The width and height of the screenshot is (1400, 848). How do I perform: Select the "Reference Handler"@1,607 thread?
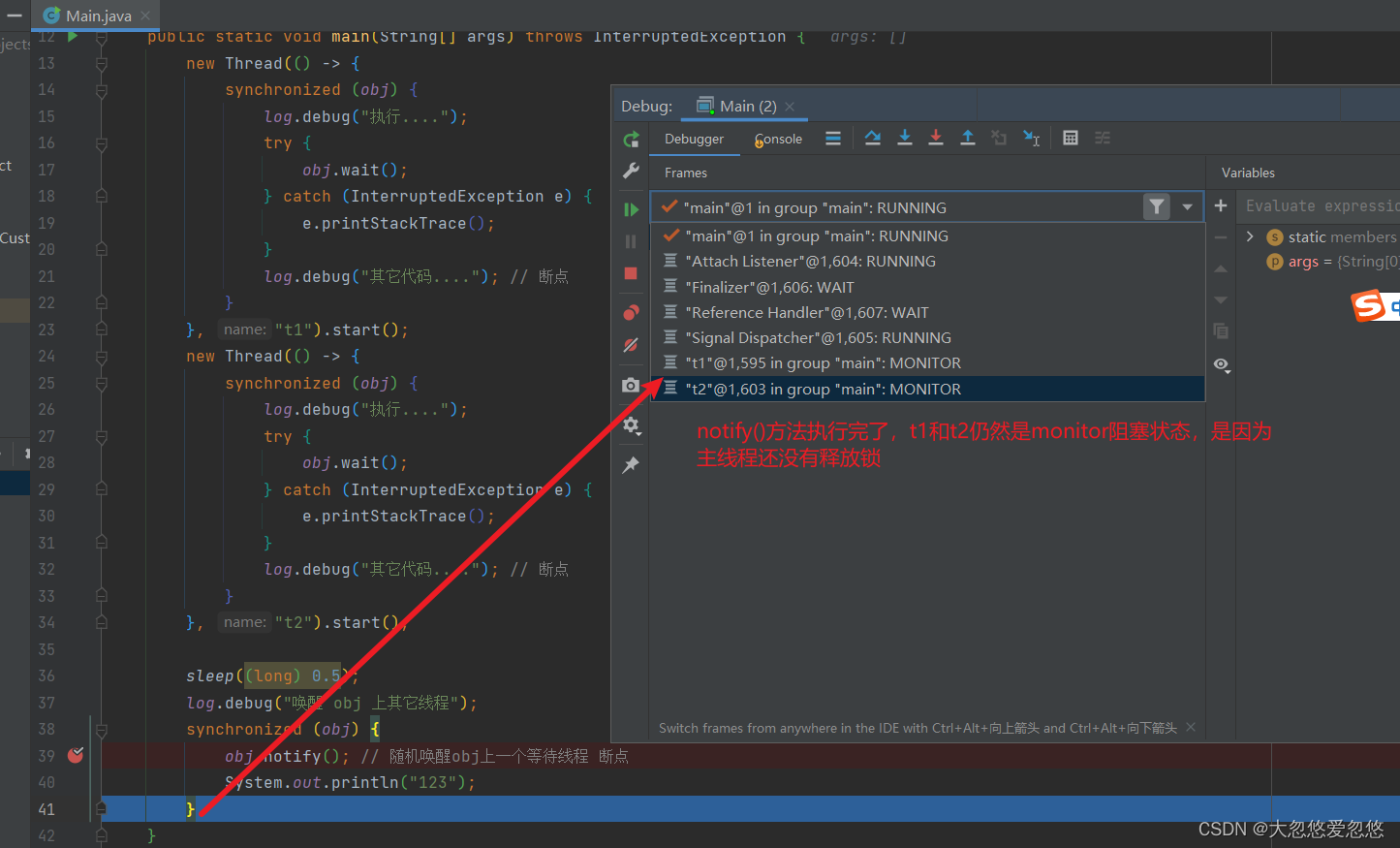(927, 312)
